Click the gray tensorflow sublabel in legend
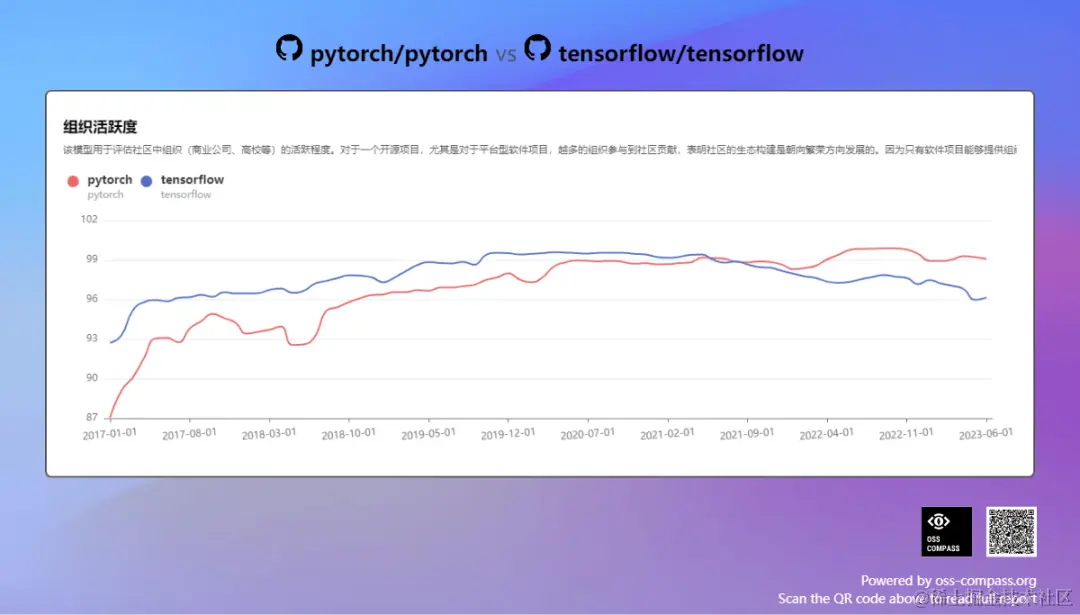Image resolution: width=1080 pixels, height=615 pixels. [186, 195]
